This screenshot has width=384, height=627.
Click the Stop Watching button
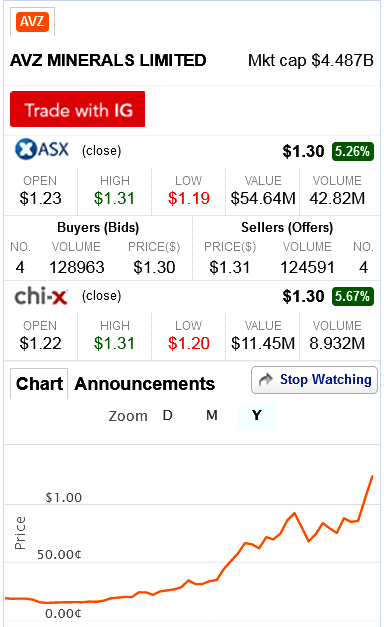[314, 380]
